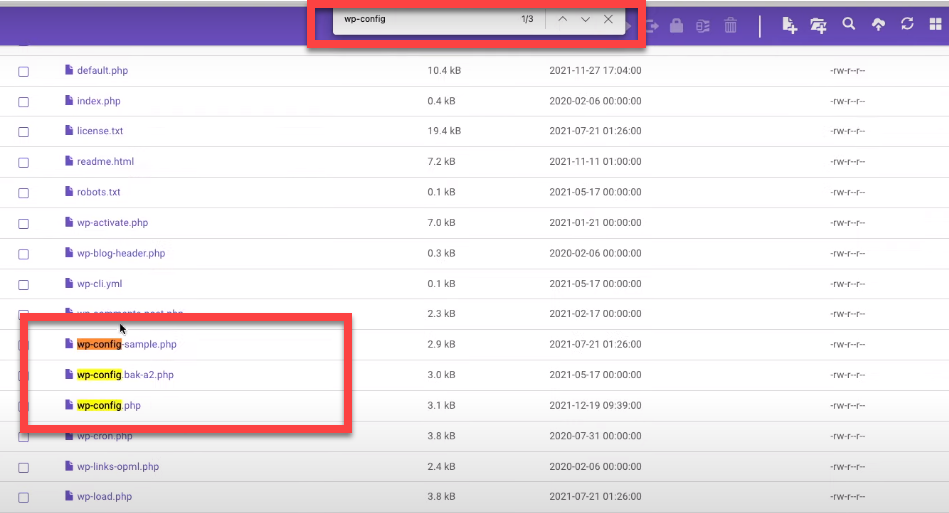Open the default.php file name

(102, 70)
